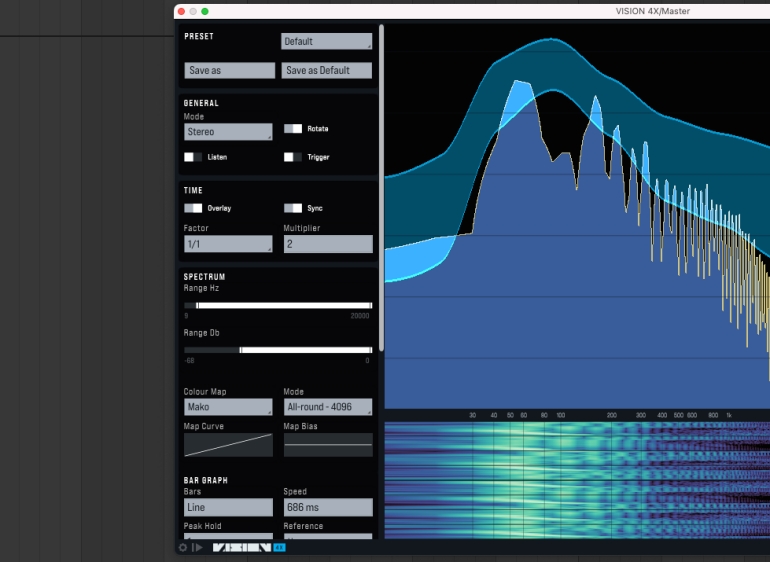Click the Map Curve graph box
Image resolution: width=770 pixels, height=562 pixels.
tap(228, 445)
